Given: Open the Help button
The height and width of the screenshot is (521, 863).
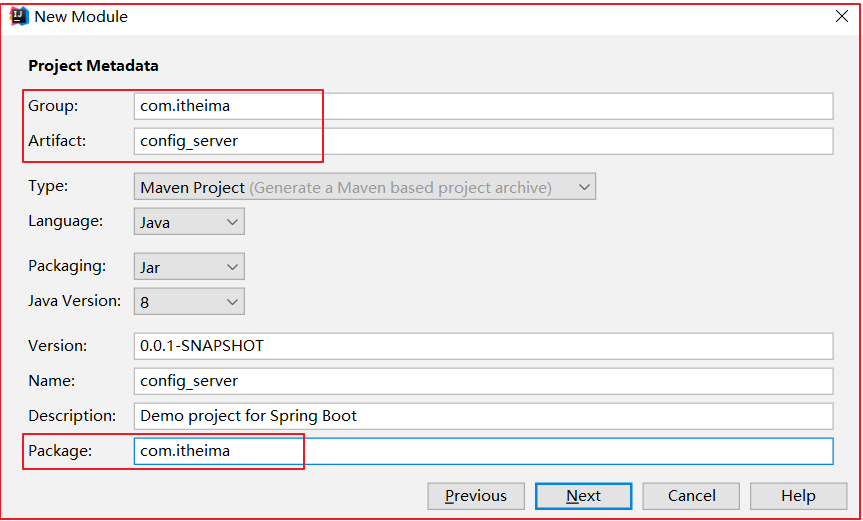Looking at the screenshot, I should coord(799,496).
